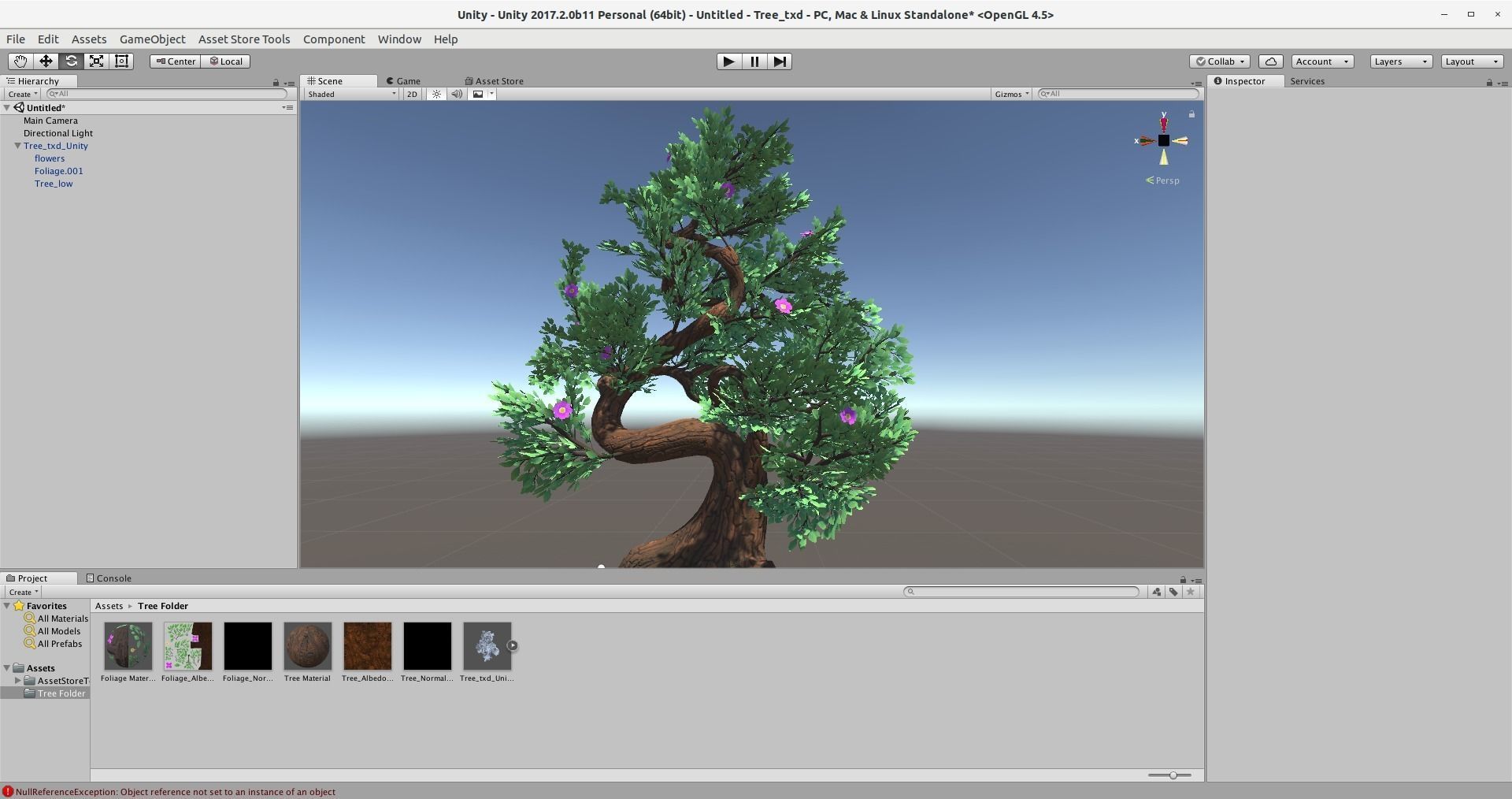This screenshot has width=1512, height=799.
Task: Click Persp projection label
Action: tap(1162, 180)
